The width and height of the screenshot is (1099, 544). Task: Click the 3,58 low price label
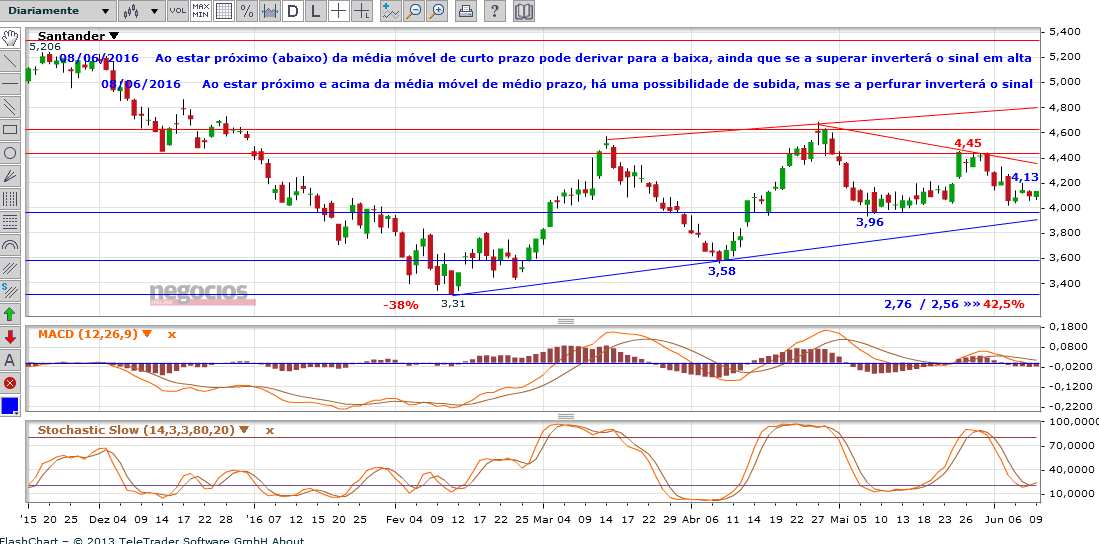(x=722, y=271)
